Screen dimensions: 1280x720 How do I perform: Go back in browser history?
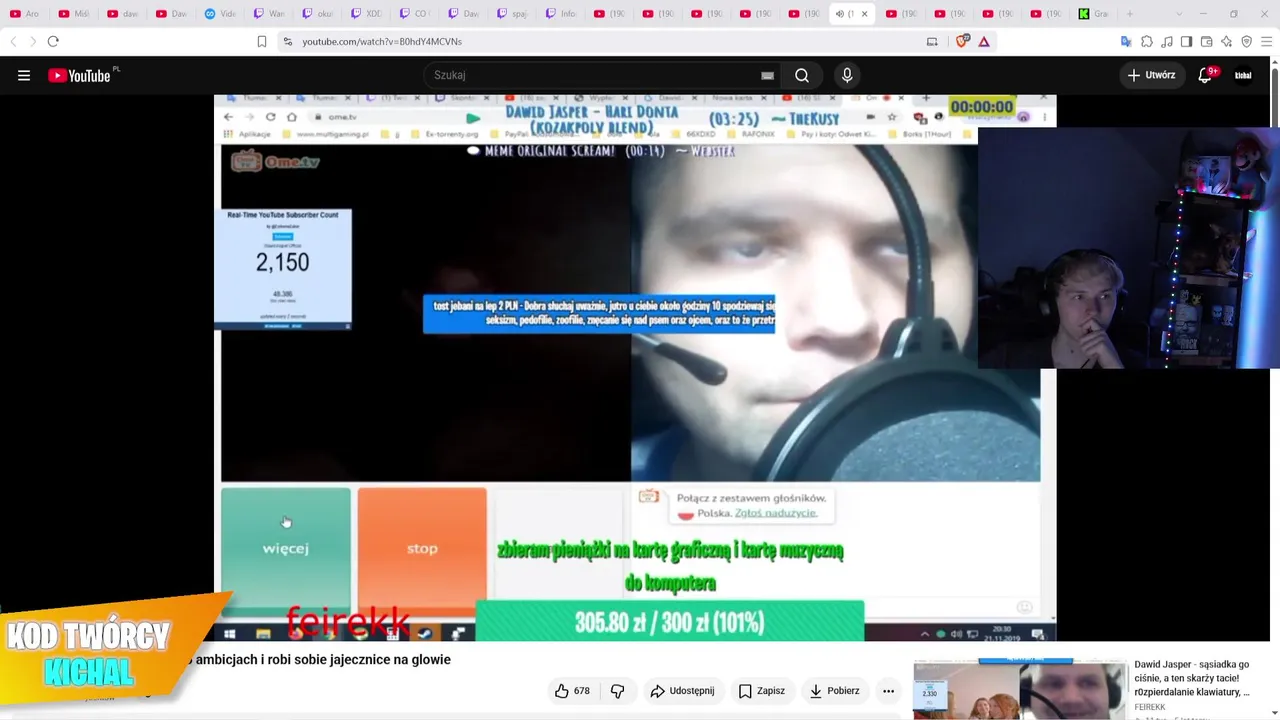[13, 41]
